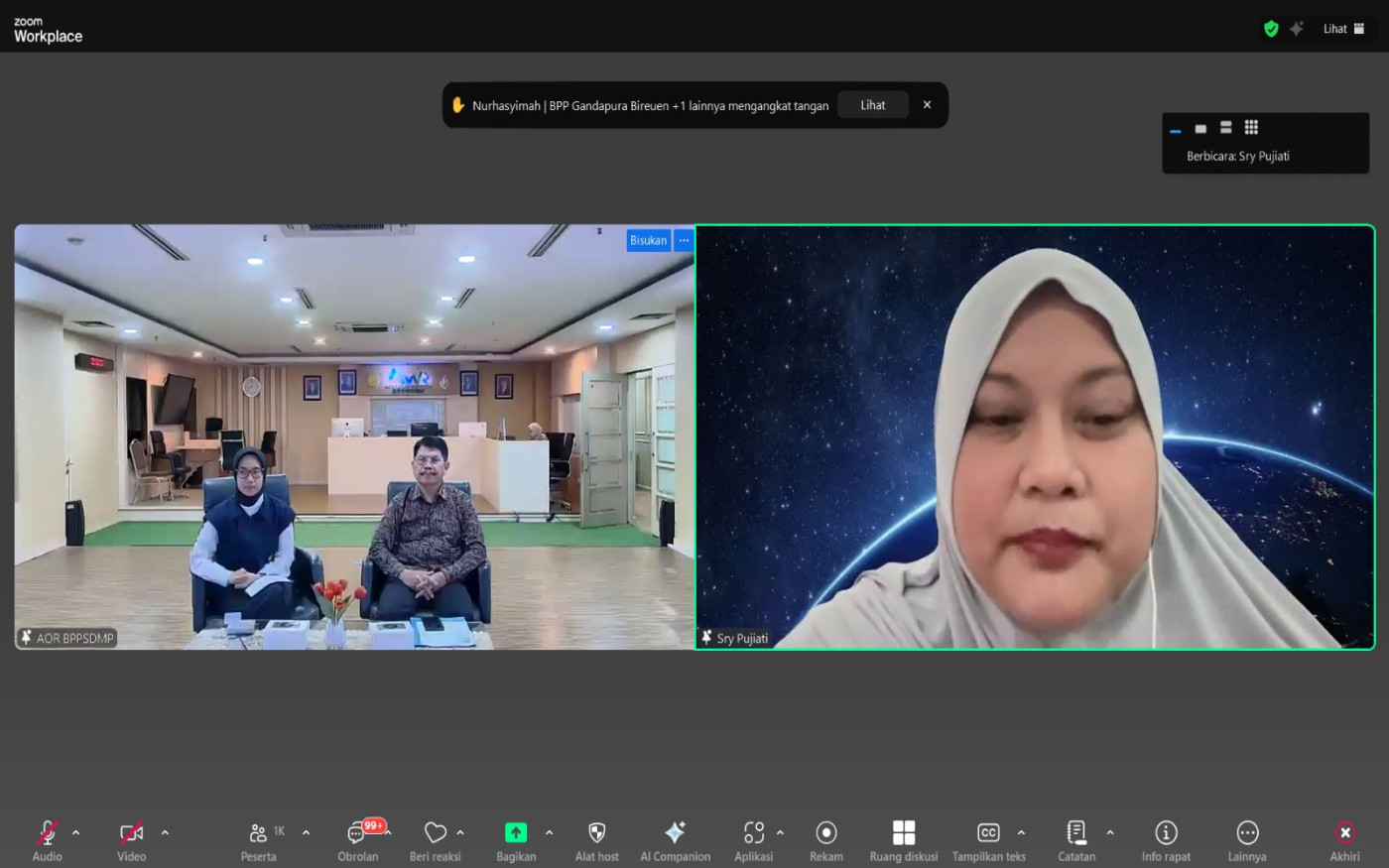Click the Bagikan share screen icon
1389x868 pixels.
point(516,833)
